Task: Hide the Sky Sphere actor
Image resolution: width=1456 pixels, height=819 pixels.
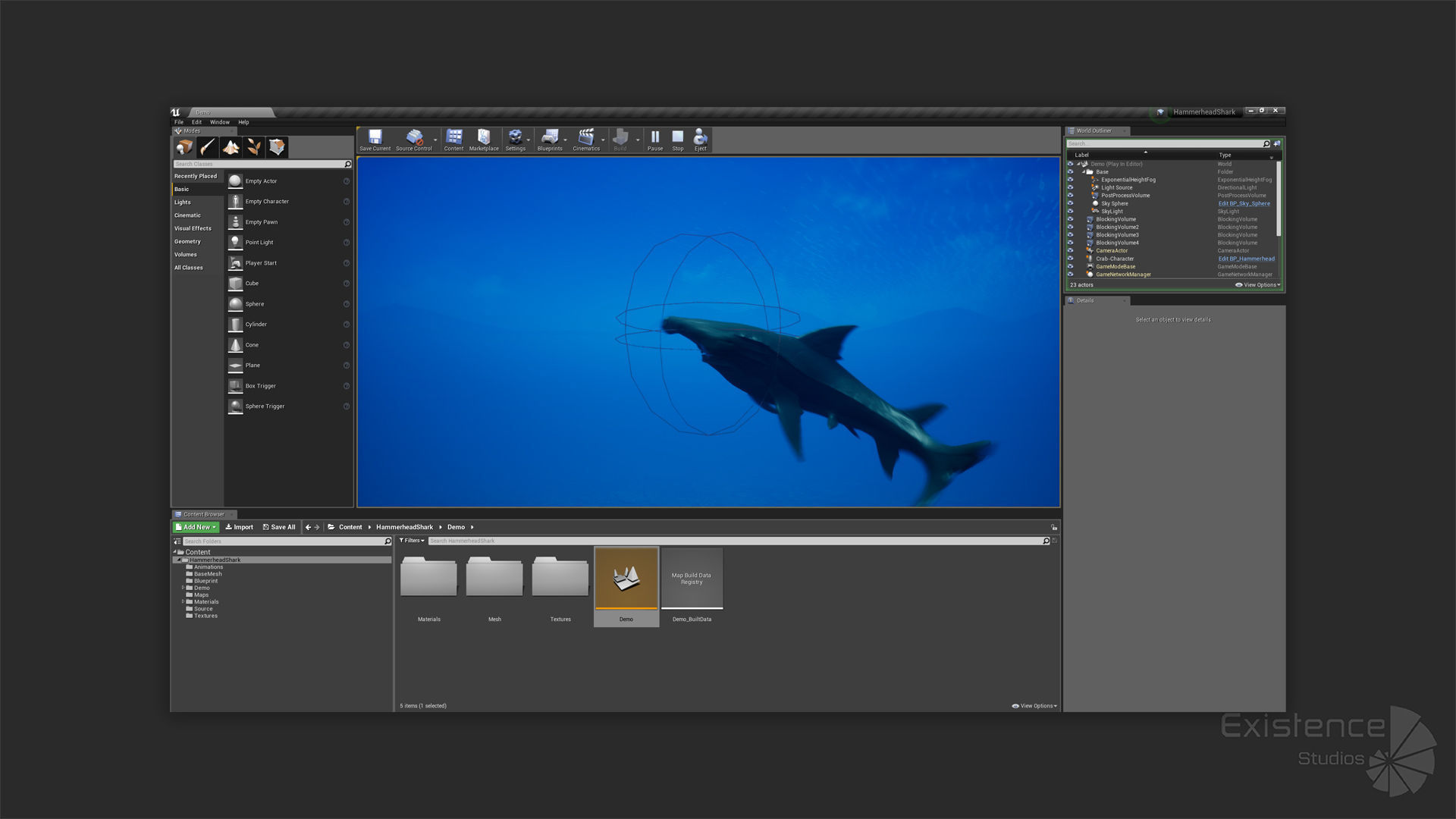Action: pyautogui.click(x=1071, y=203)
